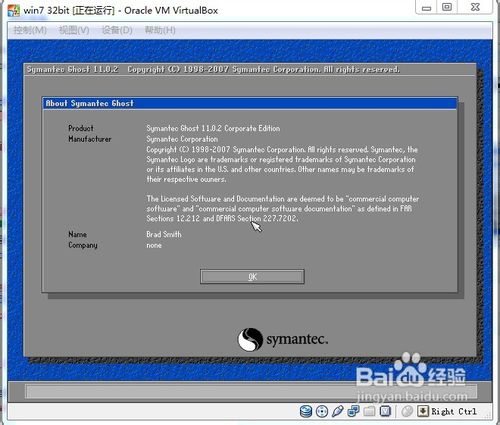Click the 'Symantec Corporation' manufacturer value

(182, 139)
